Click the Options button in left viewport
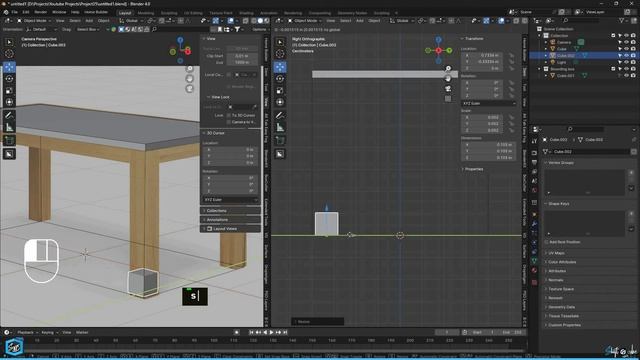Image resolution: width=640 pixels, height=360 pixels. click(x=260, y=29)
